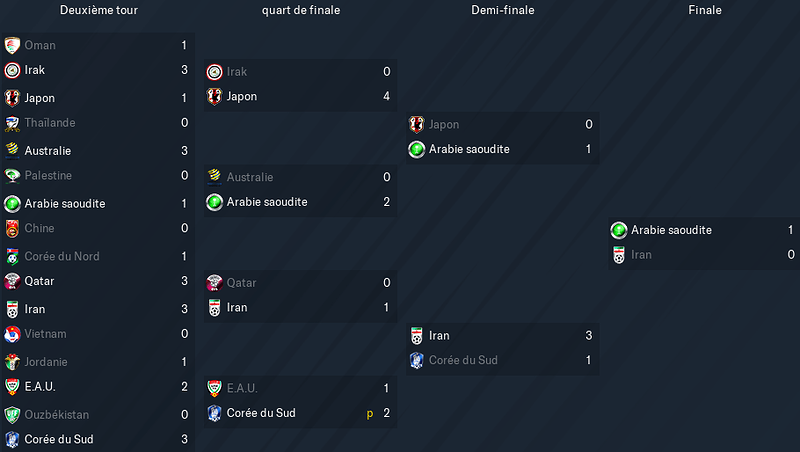800x452 pixels.
Task: Click the Palestine team badge
Action: [12, 175]
